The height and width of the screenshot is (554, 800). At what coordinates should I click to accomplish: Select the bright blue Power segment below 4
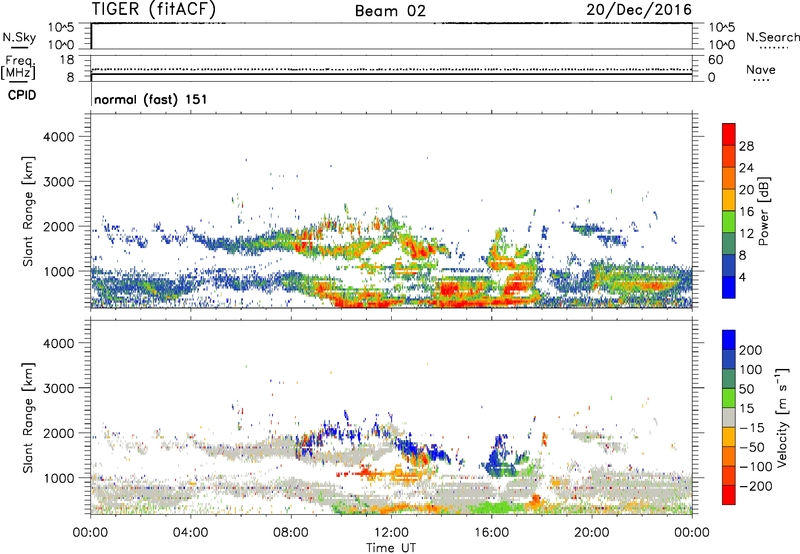tap(729, 287)
